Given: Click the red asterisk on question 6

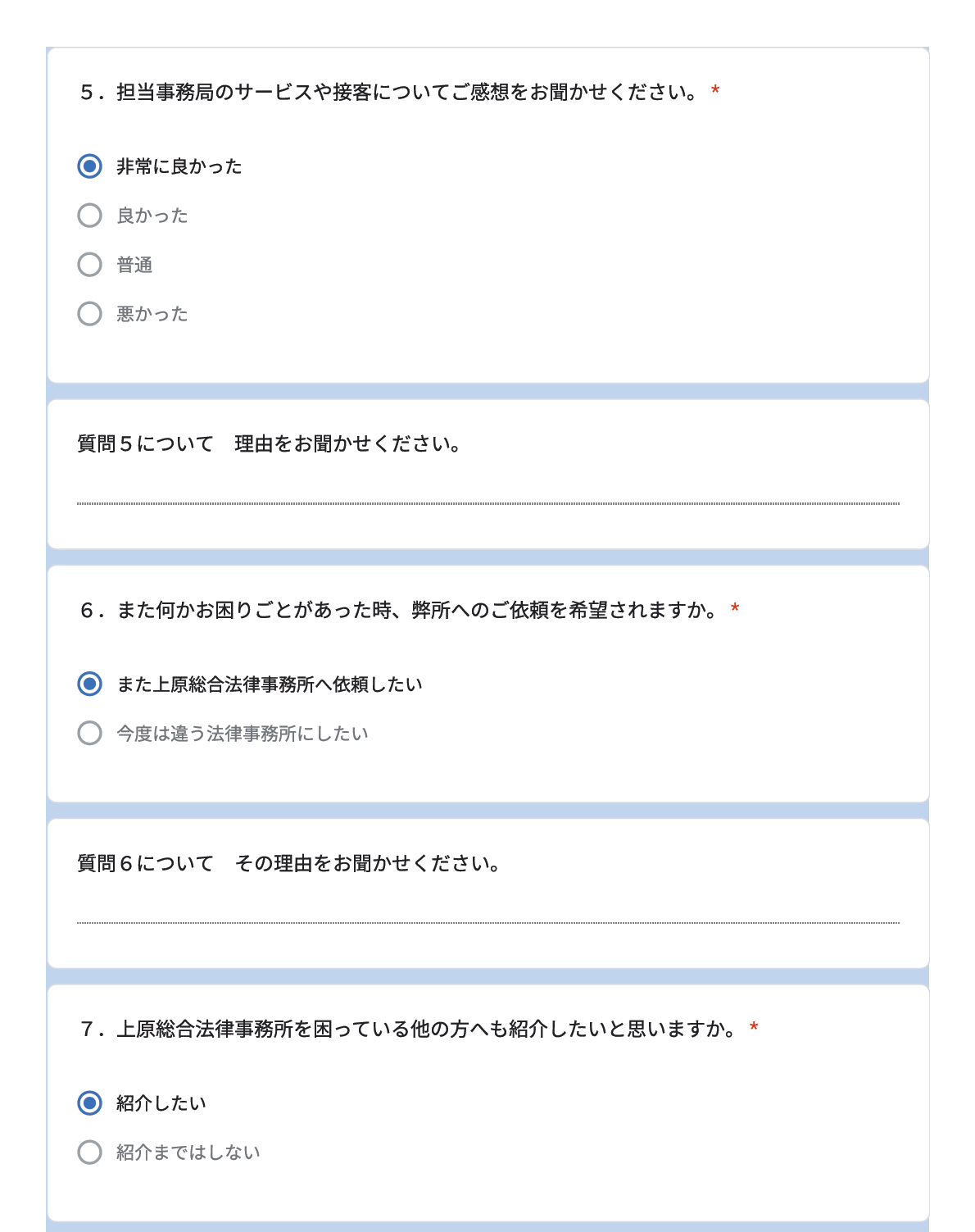Looking at the screenshot, I should point(735,608).
